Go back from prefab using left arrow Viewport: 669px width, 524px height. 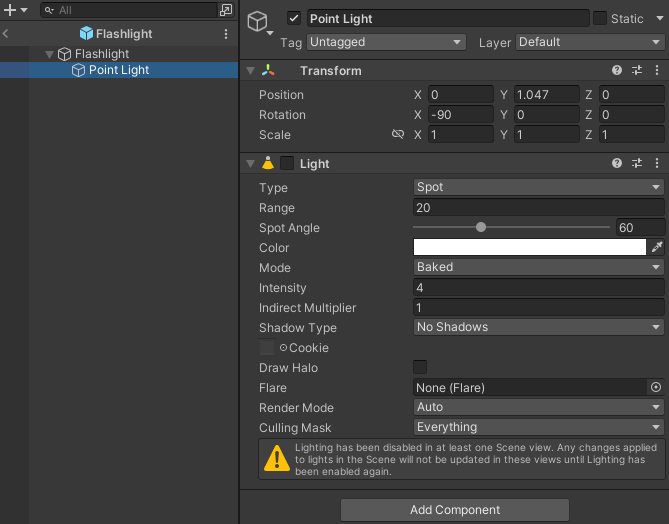pyautogui.click(x=6, y=34)
